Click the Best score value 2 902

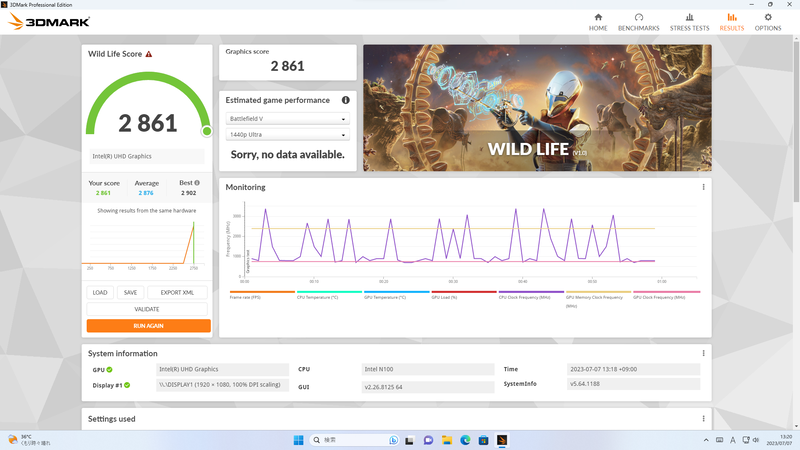coord(188,193)
